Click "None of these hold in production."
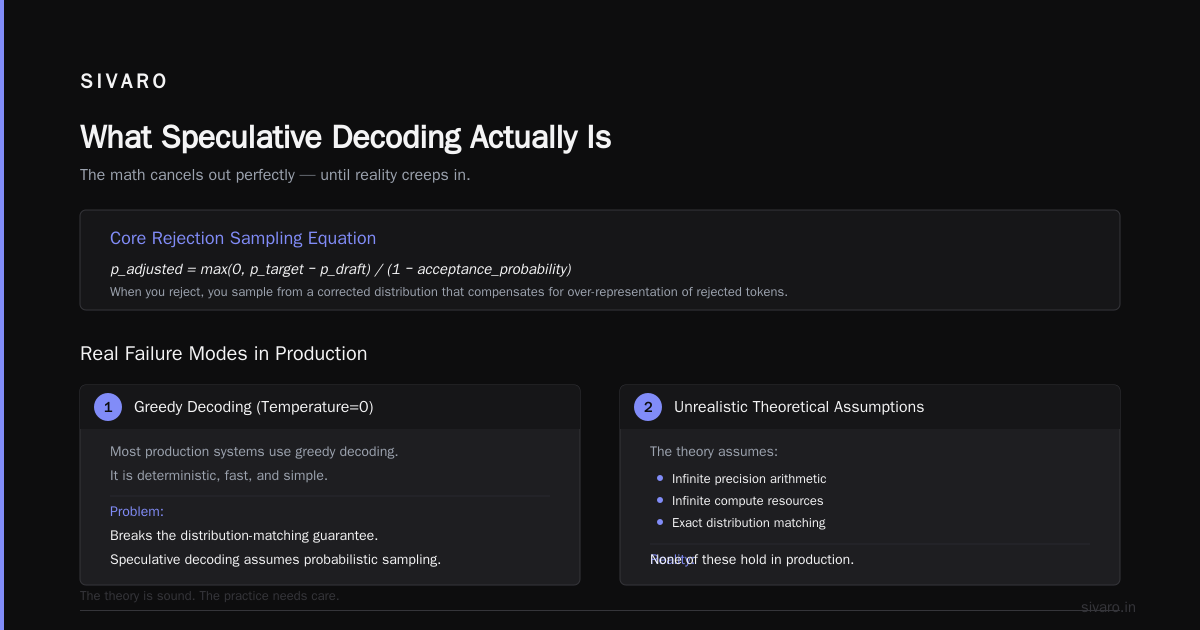 click(752, 560)
